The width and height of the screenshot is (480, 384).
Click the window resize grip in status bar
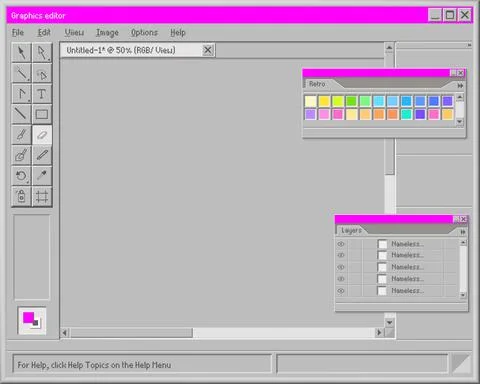(x=462, y=363)
